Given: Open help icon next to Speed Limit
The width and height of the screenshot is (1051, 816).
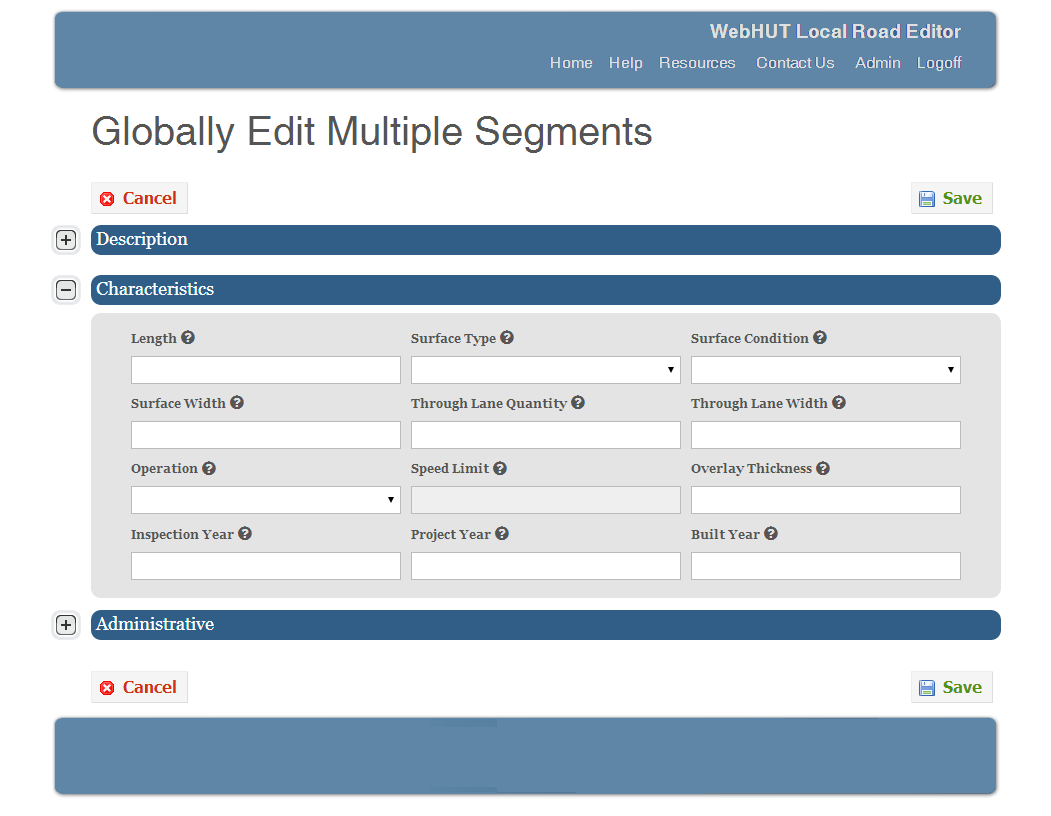Looking at the screenshot, I should [x=499, y=468].
